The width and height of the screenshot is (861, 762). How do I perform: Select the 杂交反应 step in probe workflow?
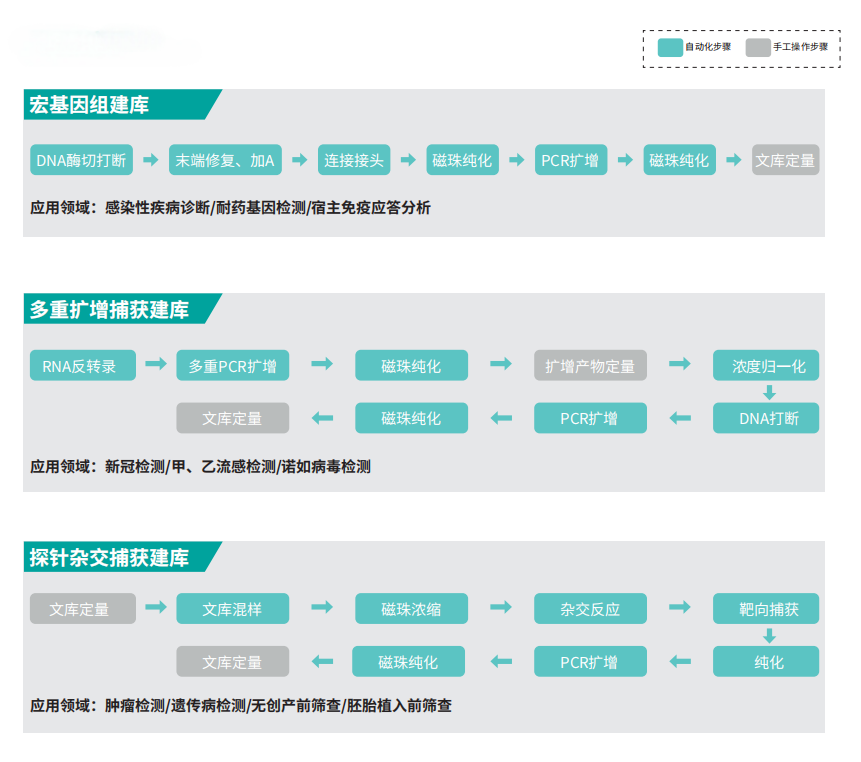pyautogui.click(x=590, y=608)
